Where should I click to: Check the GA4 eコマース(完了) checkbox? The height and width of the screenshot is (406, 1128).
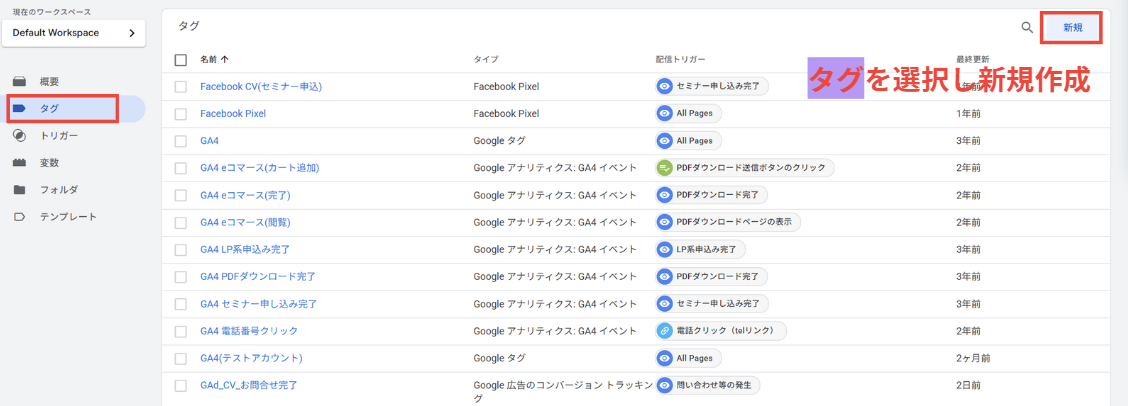181,195
